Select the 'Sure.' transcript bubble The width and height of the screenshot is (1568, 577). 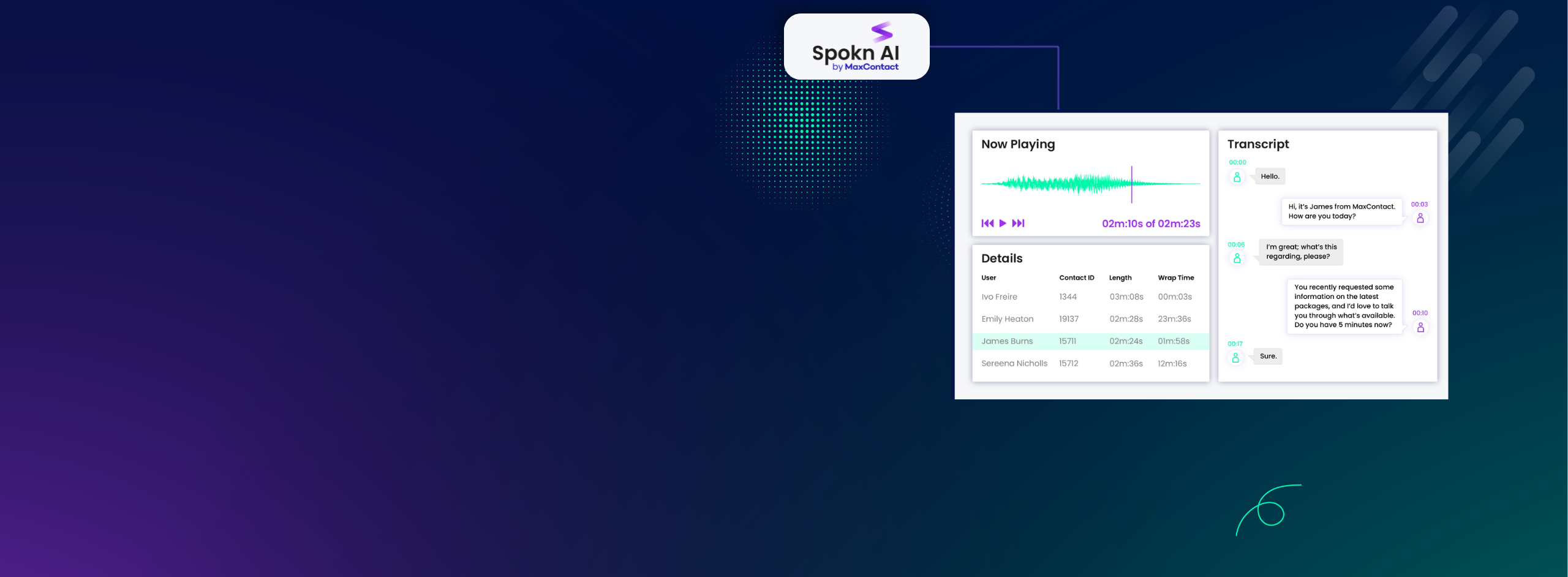(1268, 356)
